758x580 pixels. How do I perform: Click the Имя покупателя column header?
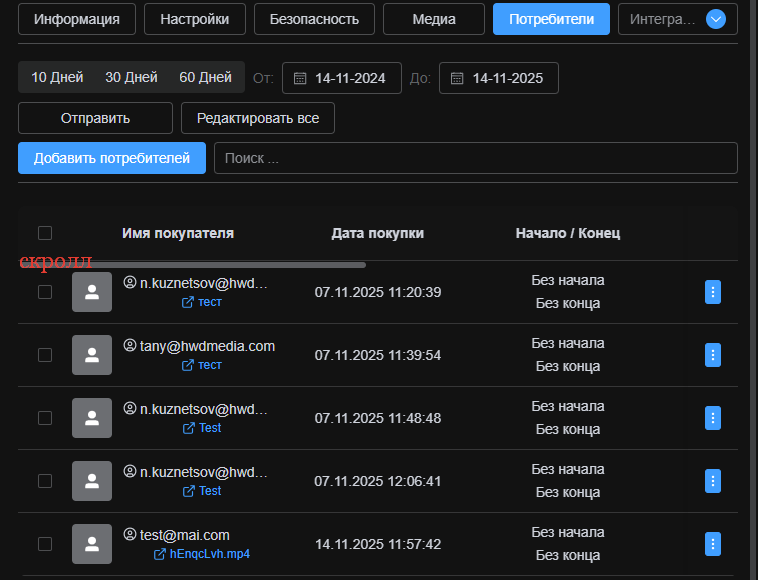(178, 233)
